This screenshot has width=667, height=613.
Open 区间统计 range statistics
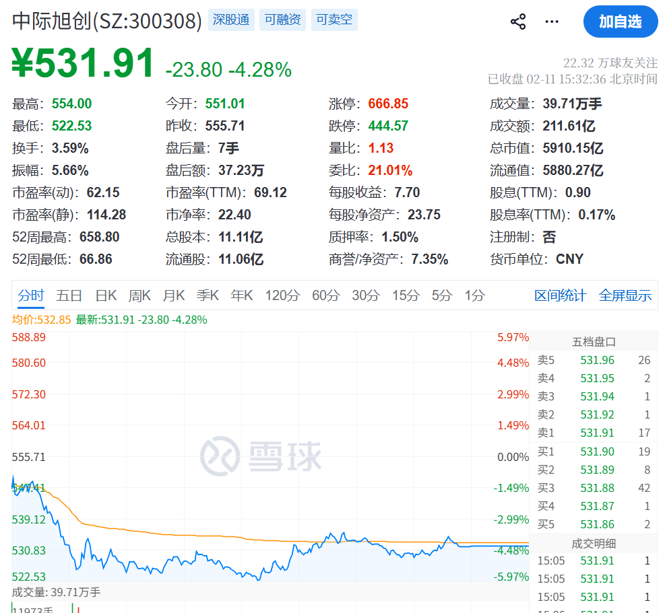click(x=560, y=295)
